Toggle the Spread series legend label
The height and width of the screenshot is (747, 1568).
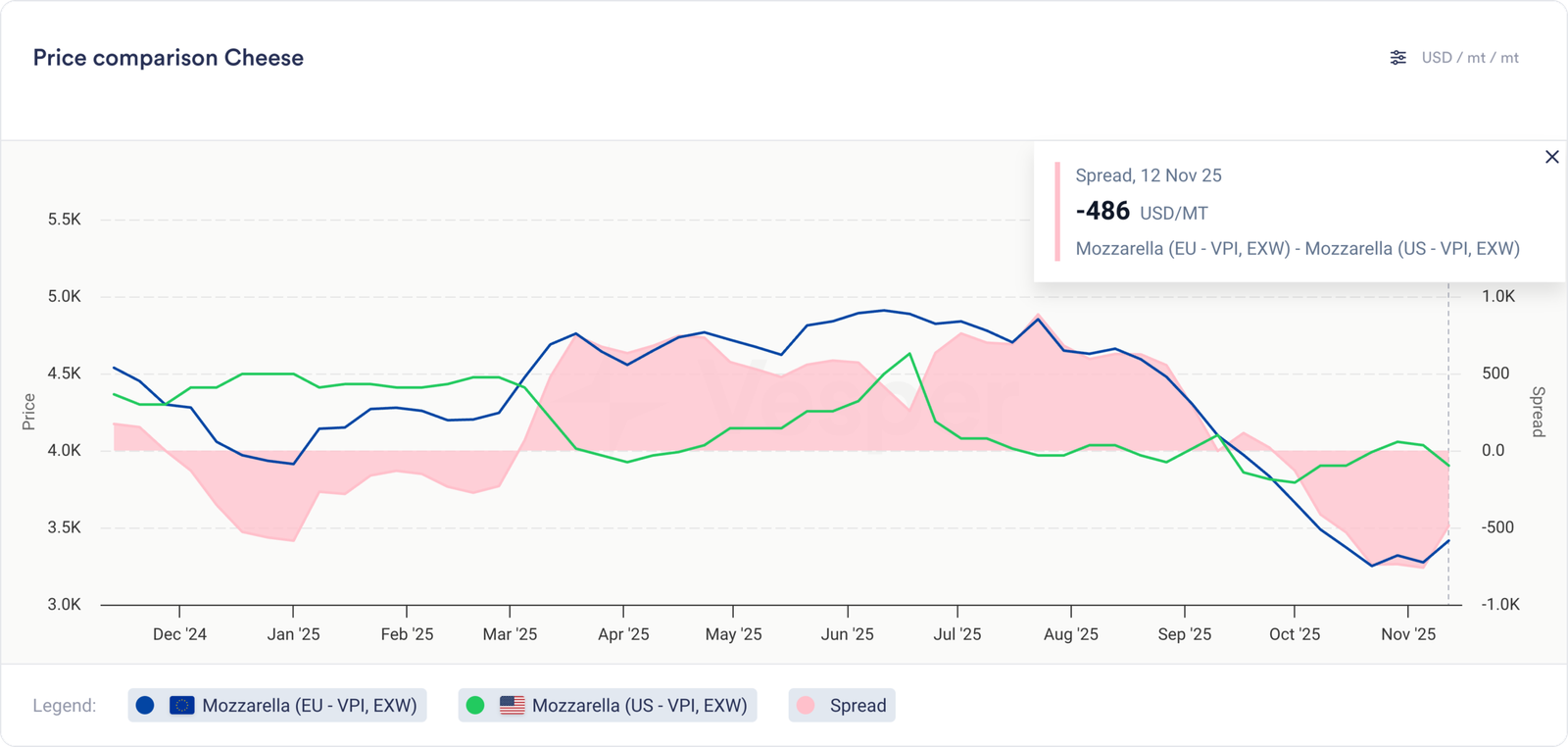coord(857,706)
